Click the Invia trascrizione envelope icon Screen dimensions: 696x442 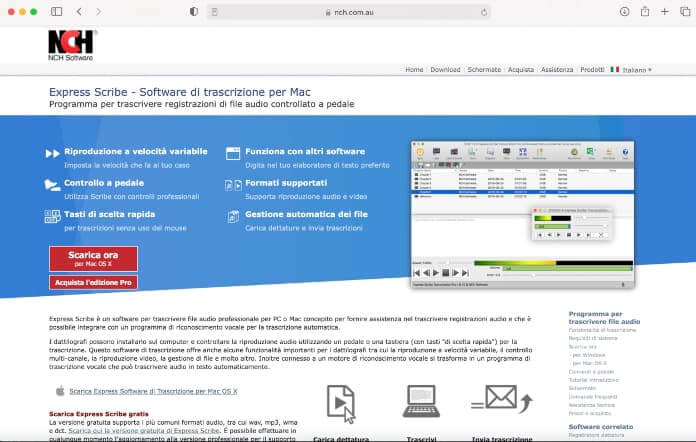pyautogui.click(x=502, y=398)
